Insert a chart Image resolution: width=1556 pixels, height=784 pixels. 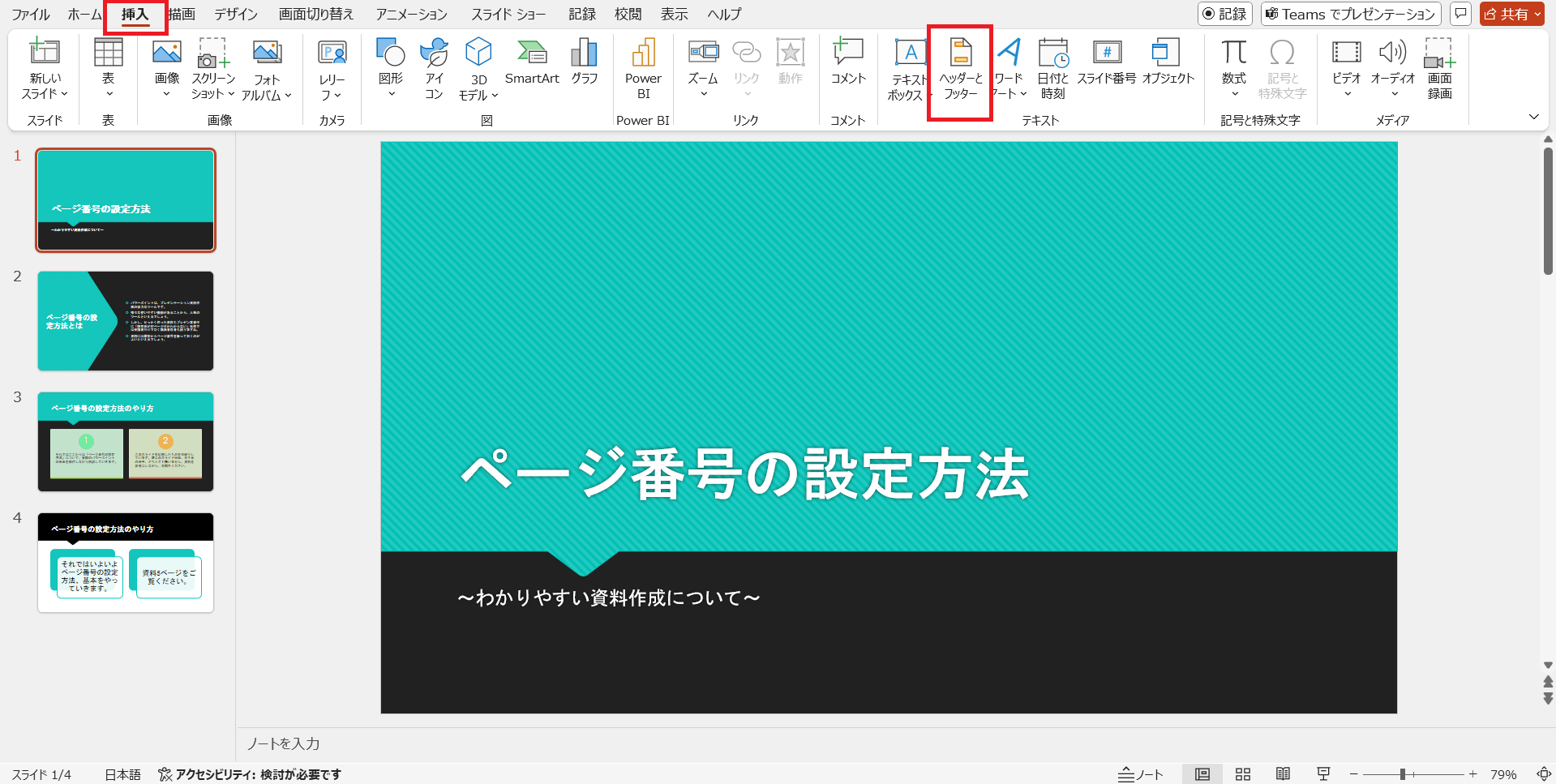tap(583, 65)
